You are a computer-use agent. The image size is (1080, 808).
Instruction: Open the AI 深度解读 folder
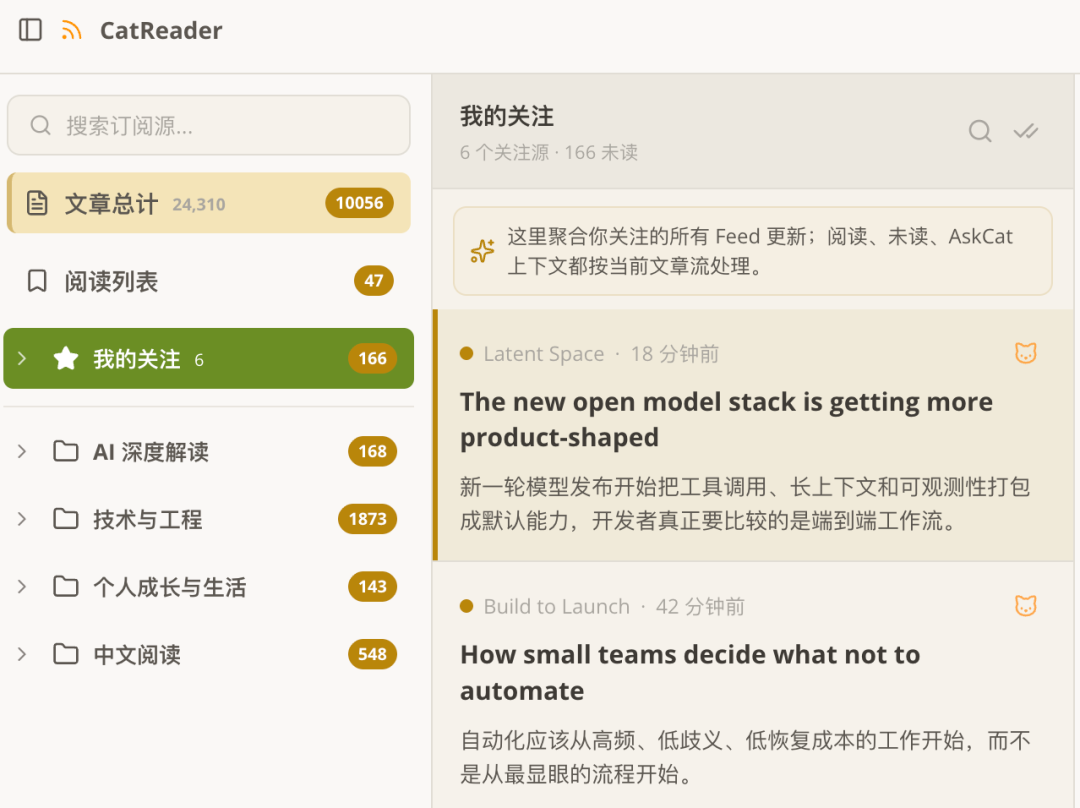point(209,452)
